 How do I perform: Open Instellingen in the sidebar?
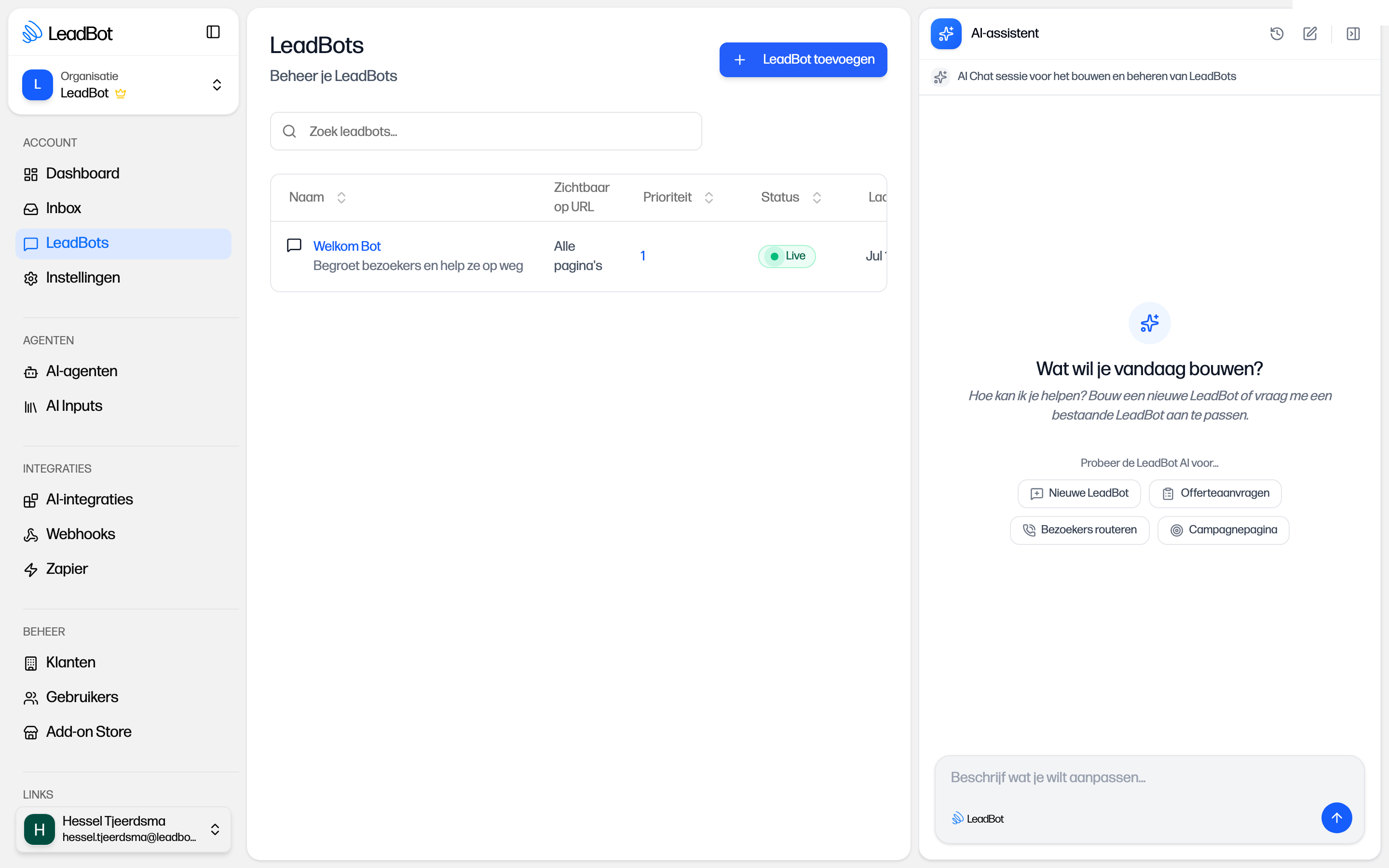[123, 278]
